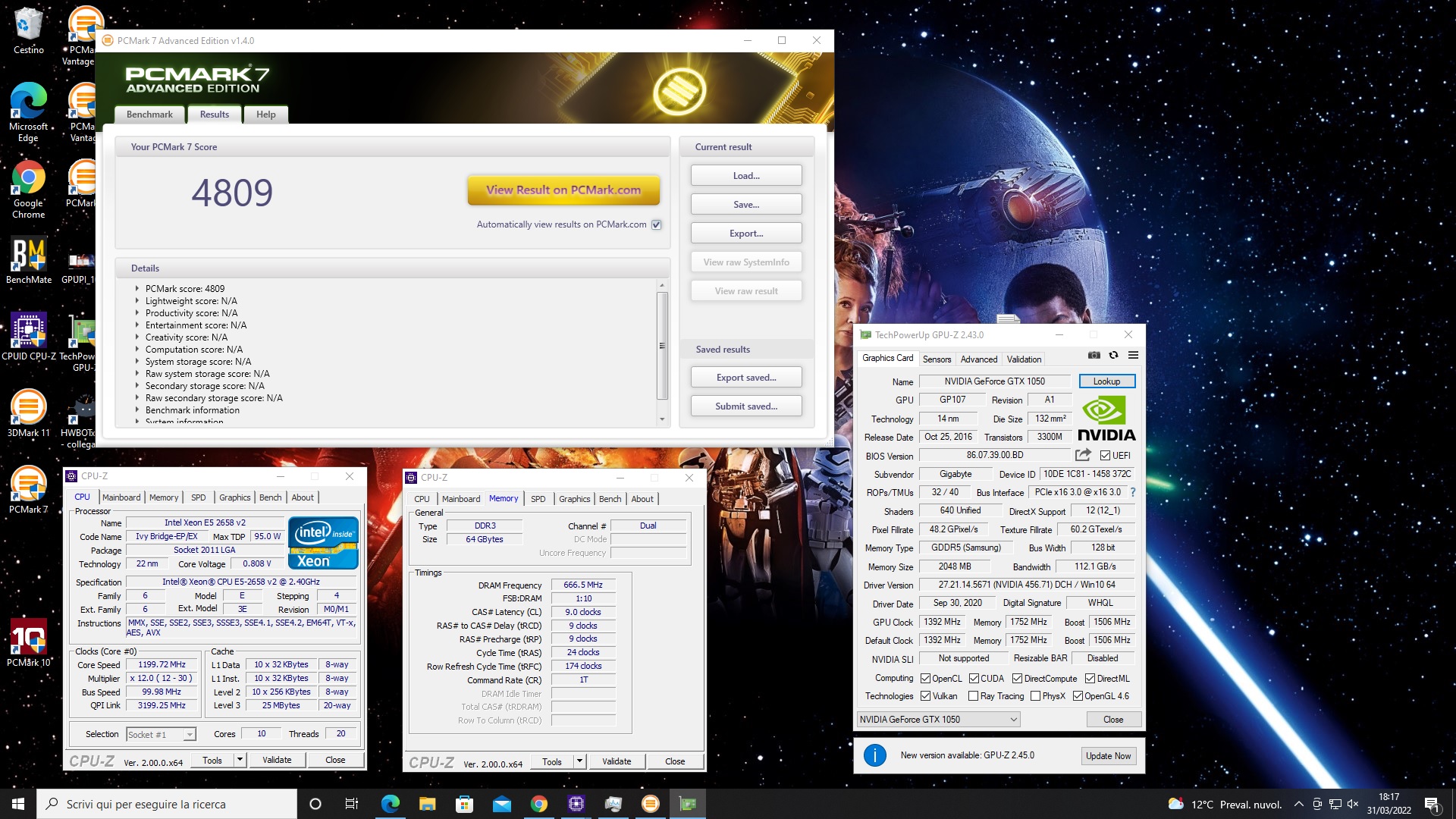The image size is (1456, 819).
Task: Open Mail app from taskbar
Action: point(501,804)
